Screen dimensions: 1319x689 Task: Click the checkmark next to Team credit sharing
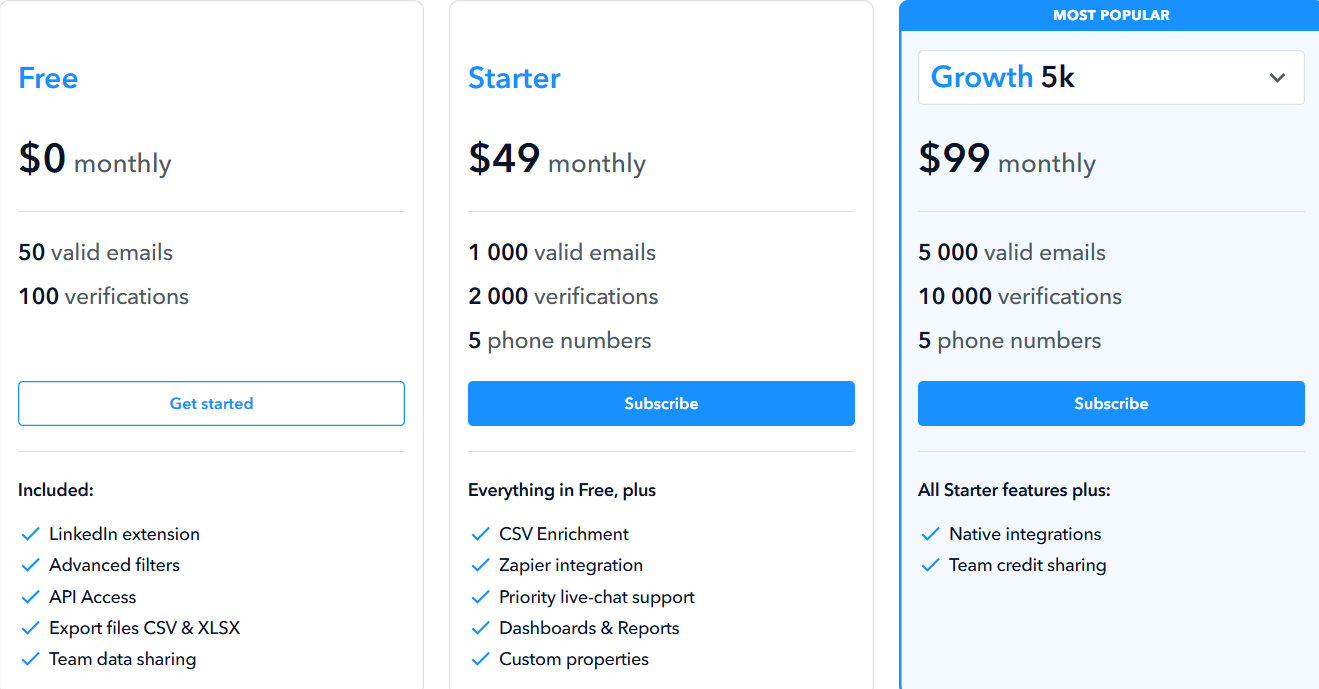[x=930, y=565]
